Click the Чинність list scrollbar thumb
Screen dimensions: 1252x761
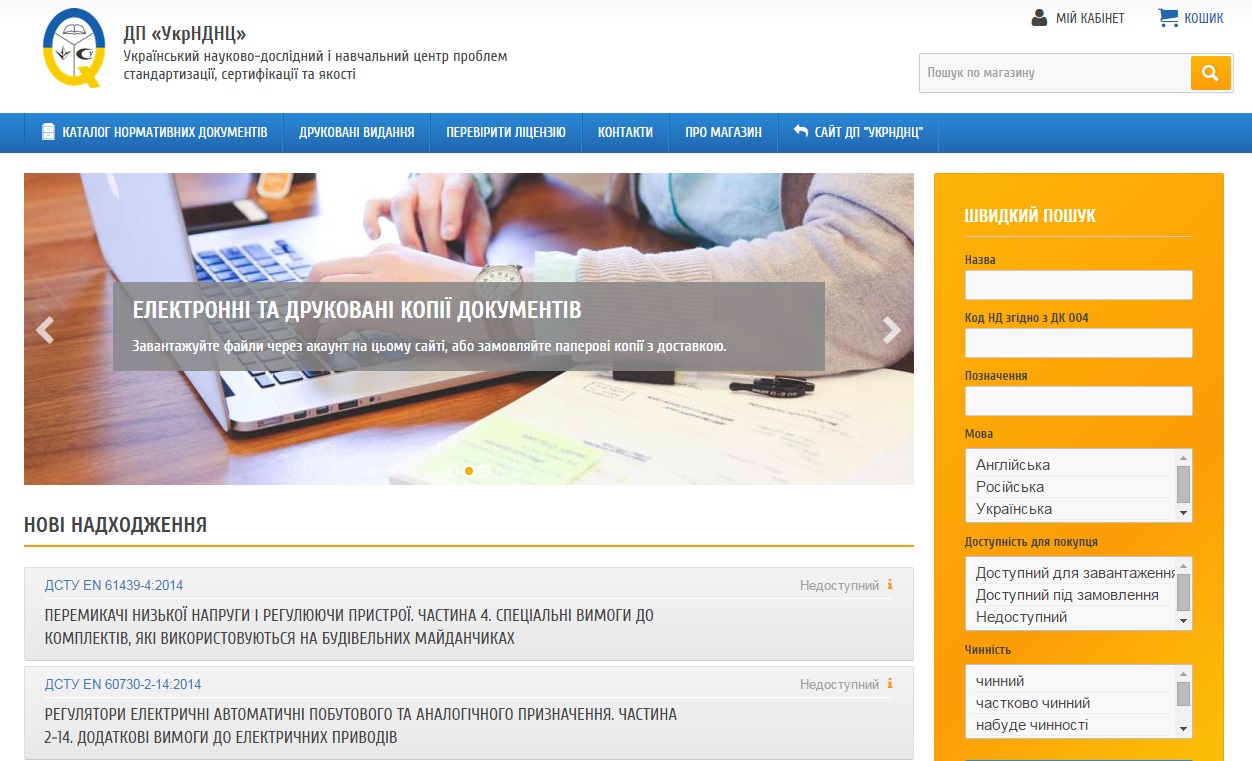click(x=1184, y=694)
